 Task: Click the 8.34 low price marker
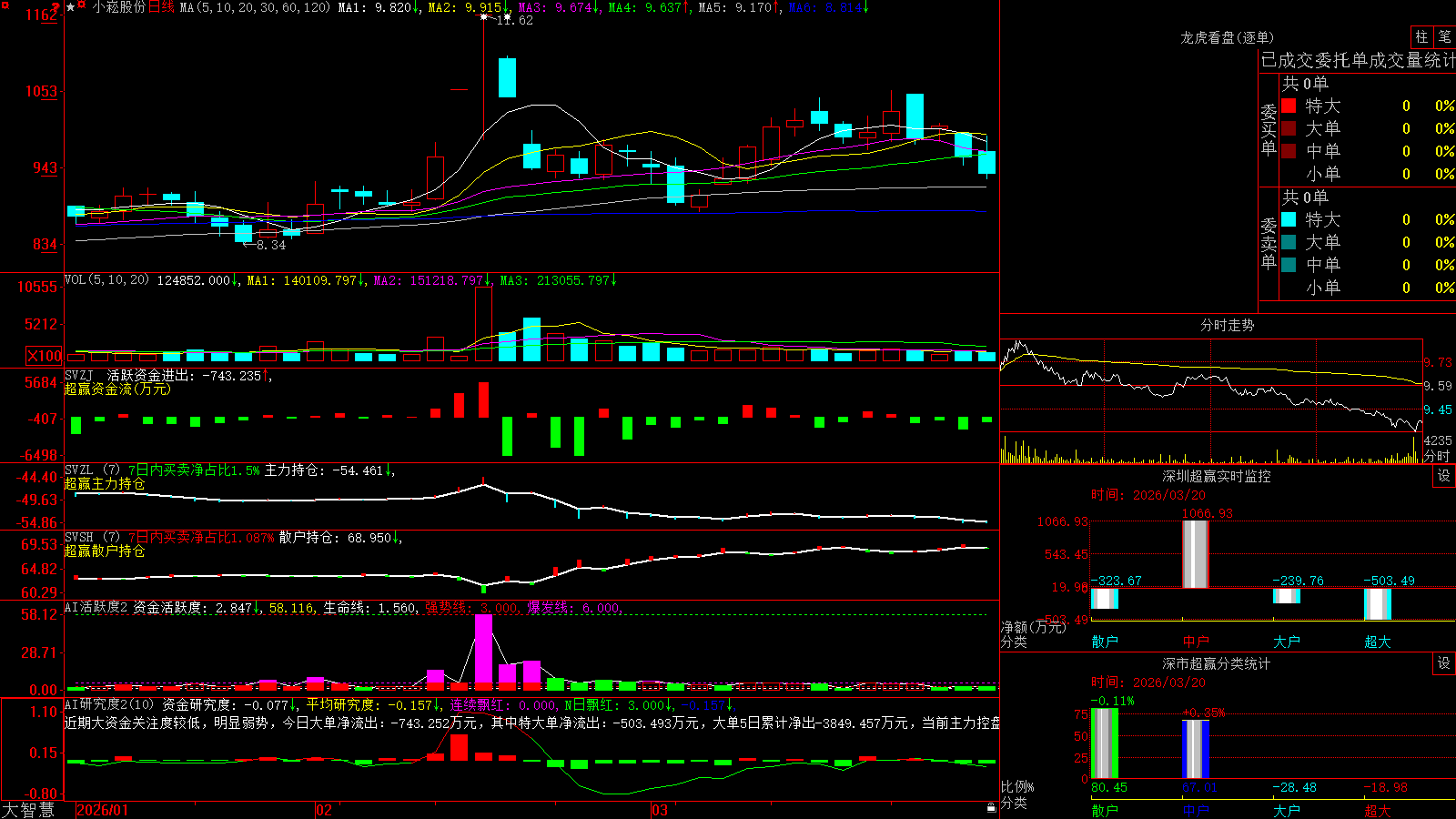[271, 245]
